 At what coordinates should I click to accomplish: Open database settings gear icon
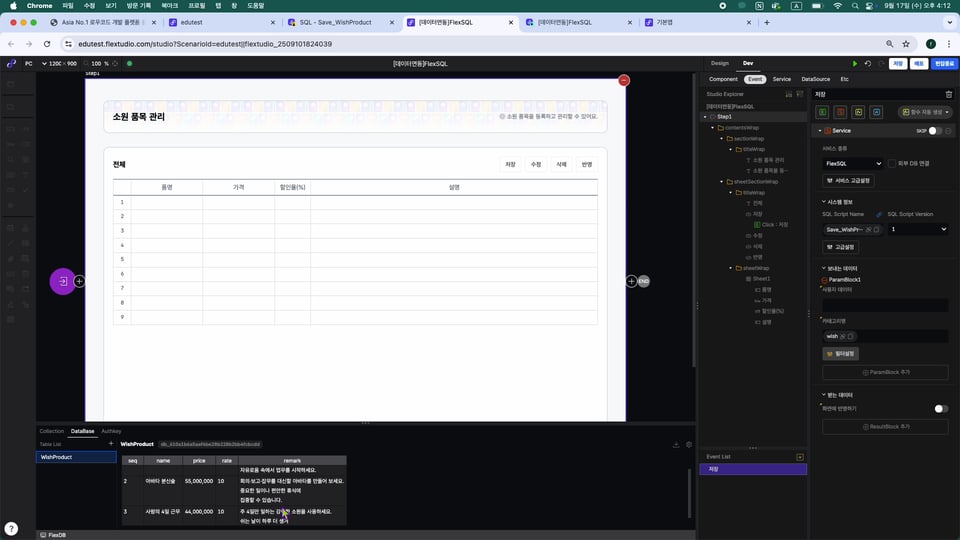(x=689, y=444)
